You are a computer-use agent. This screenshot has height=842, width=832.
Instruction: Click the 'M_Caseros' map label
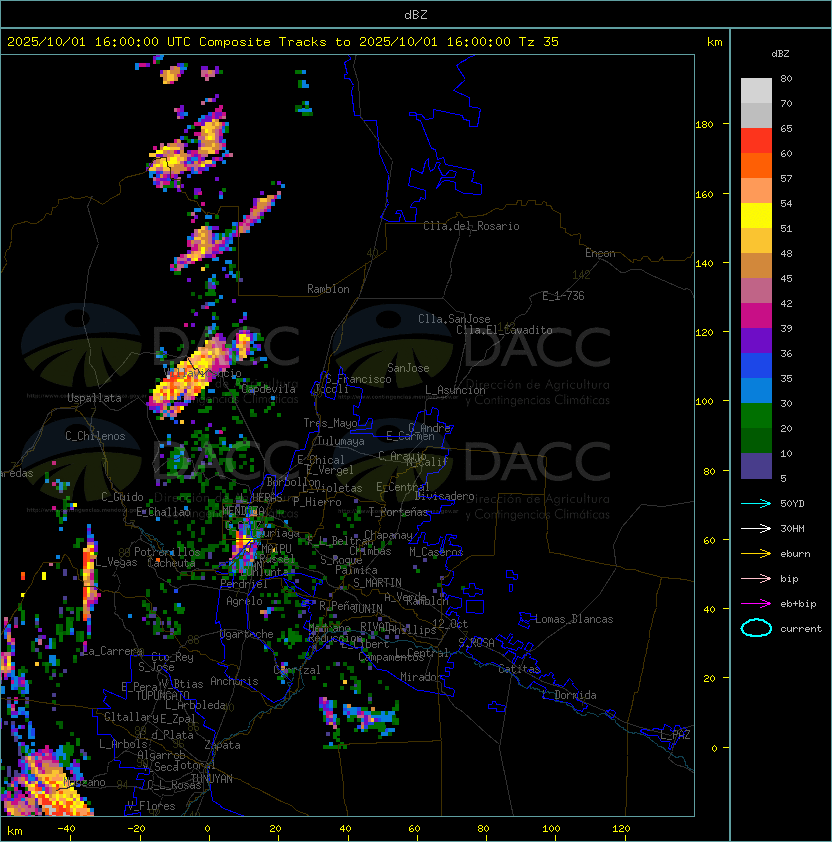436,552
